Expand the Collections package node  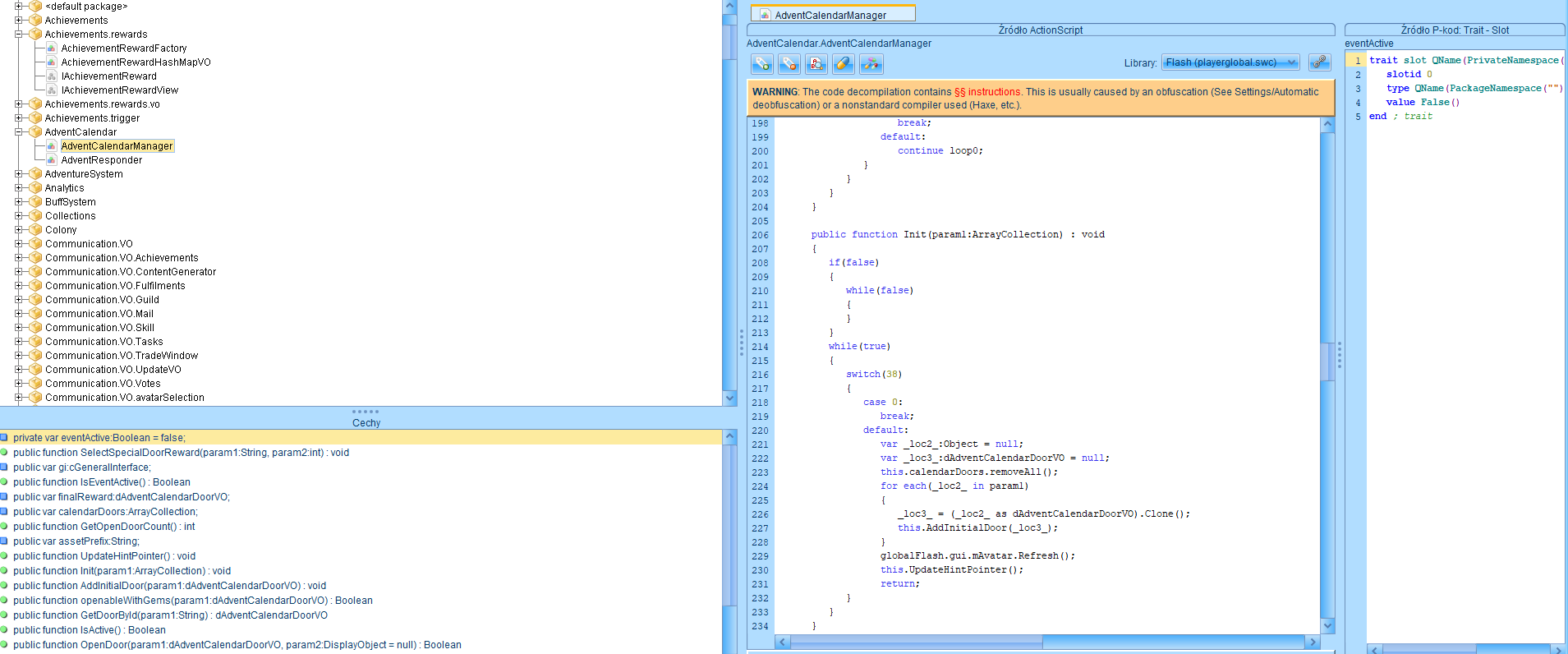click(18, 215)
